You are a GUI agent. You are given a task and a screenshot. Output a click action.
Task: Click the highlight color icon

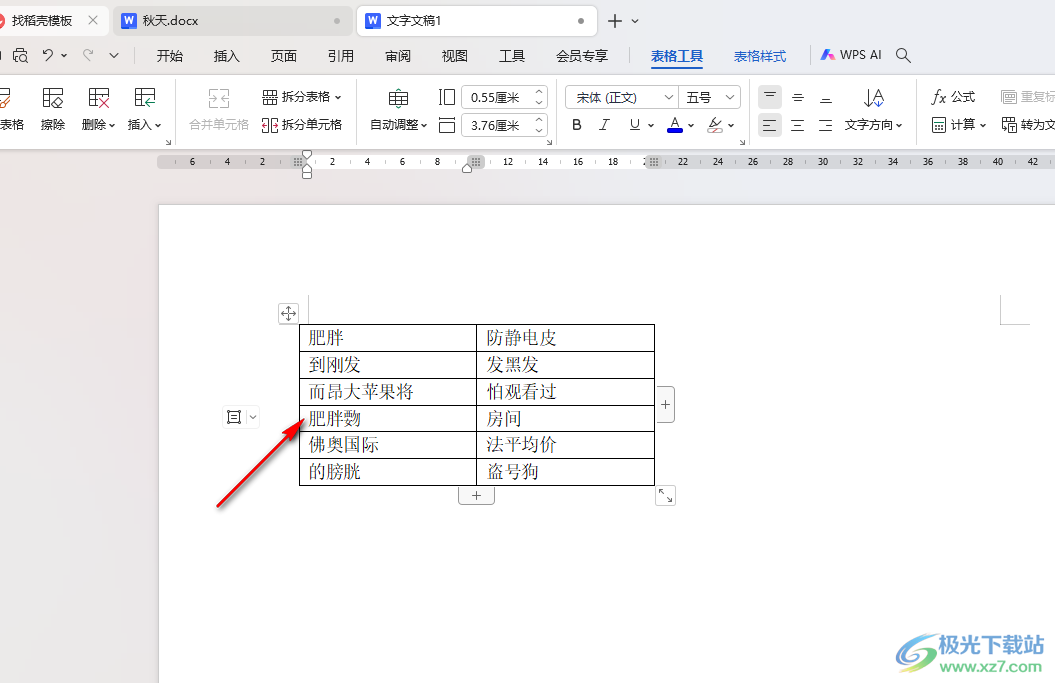(715, 124)
